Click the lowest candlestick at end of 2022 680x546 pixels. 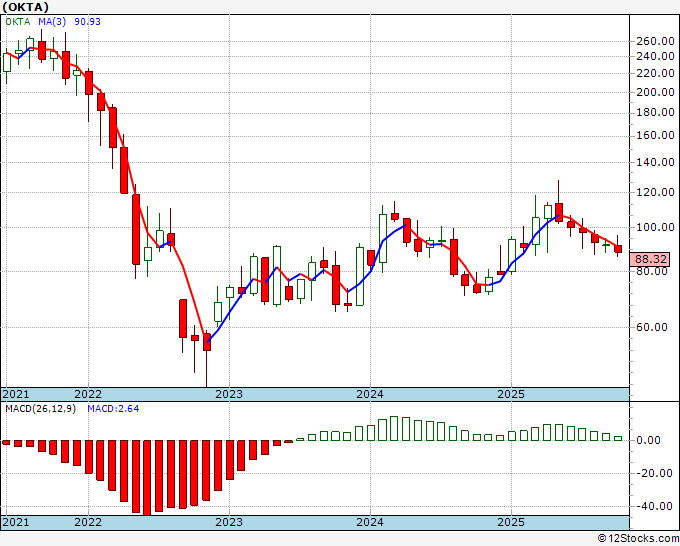pyautogui.click(x=207, y=342)
